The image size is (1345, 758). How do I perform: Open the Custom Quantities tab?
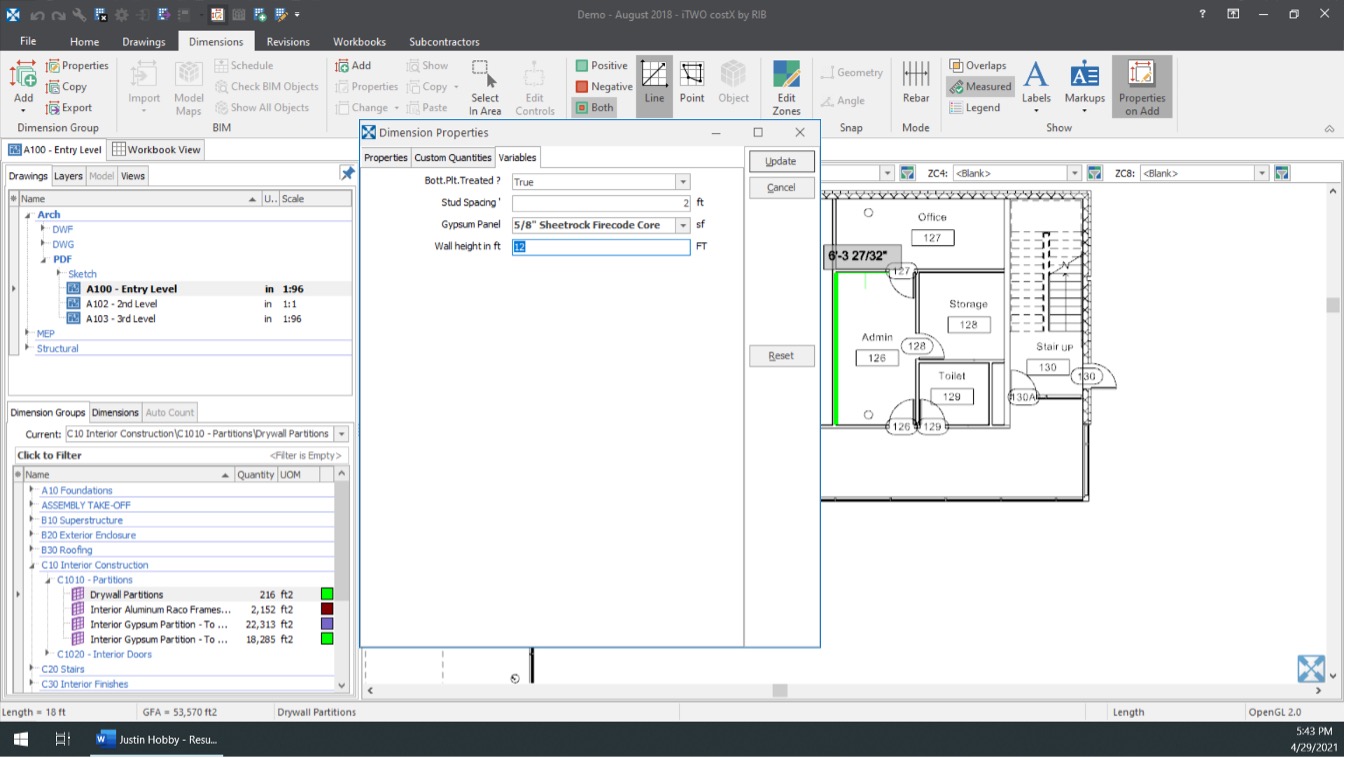(453, 158)
